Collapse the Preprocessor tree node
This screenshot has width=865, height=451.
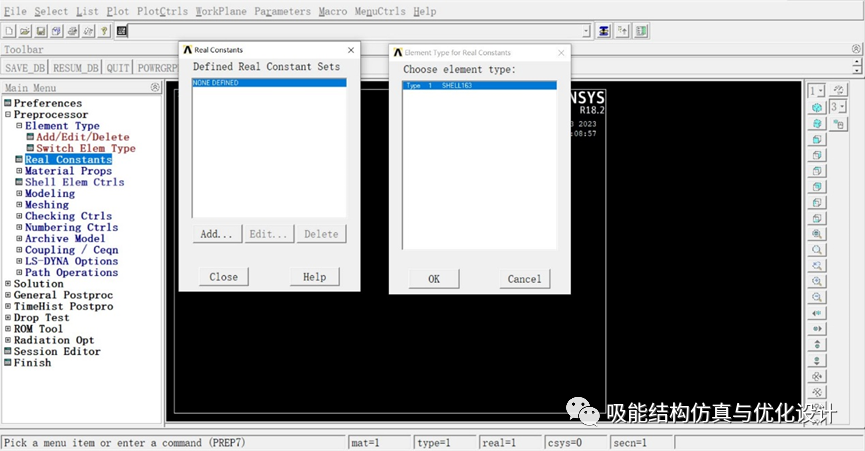(8, 115)
